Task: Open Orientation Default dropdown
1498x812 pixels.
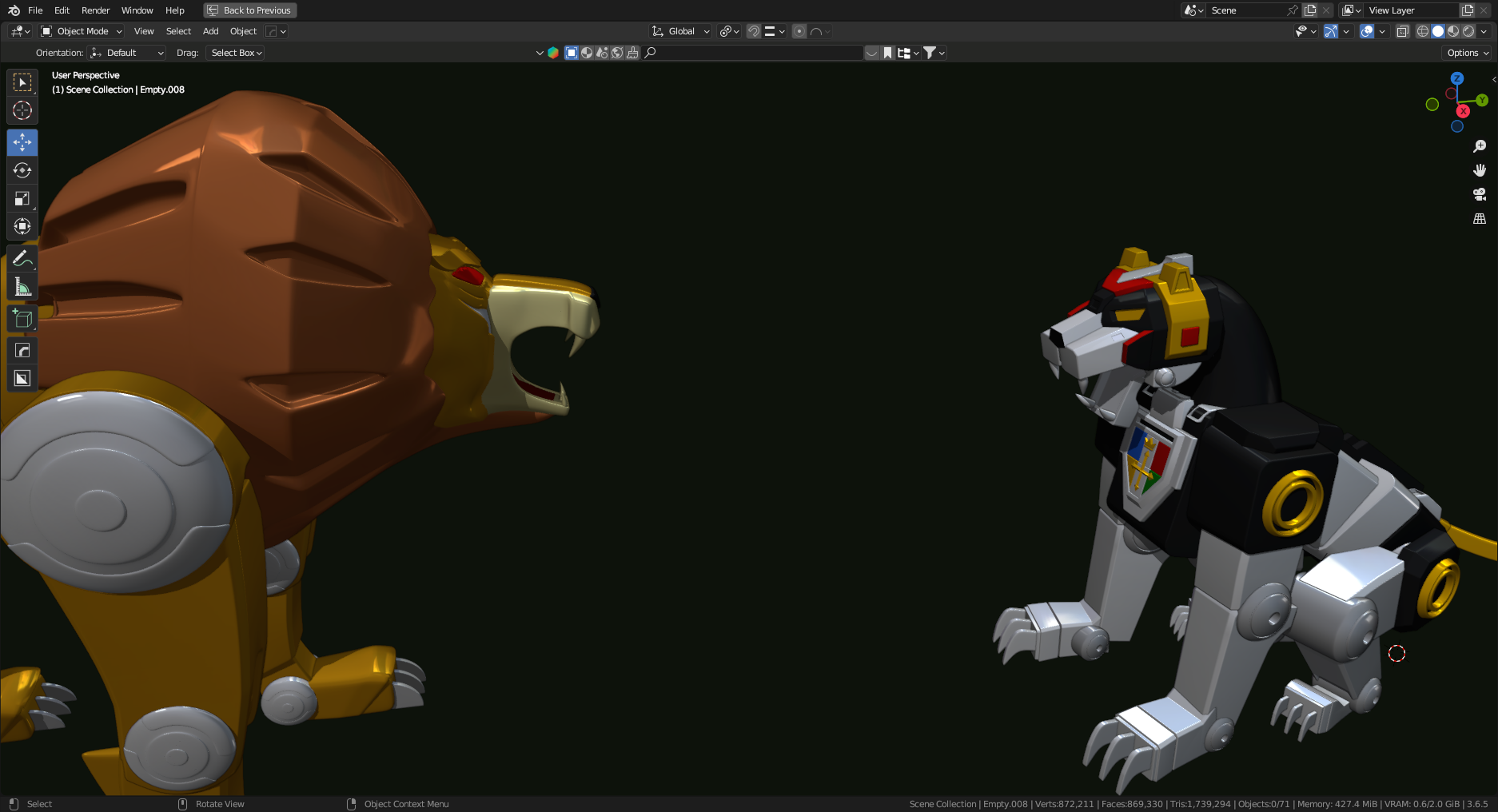Action: (126, 53)
